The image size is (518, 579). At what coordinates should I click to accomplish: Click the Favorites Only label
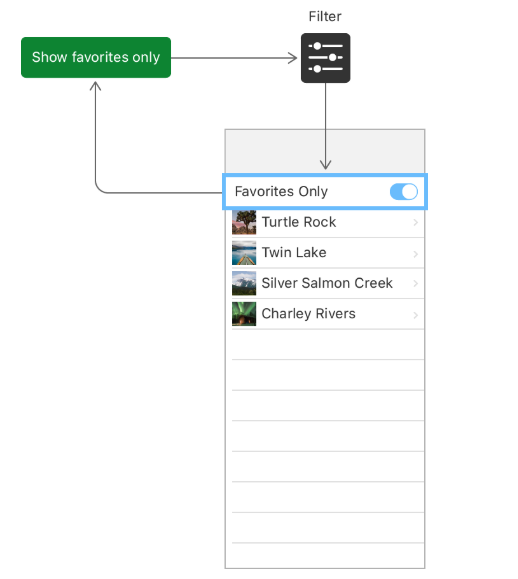(x=281, y=192)
